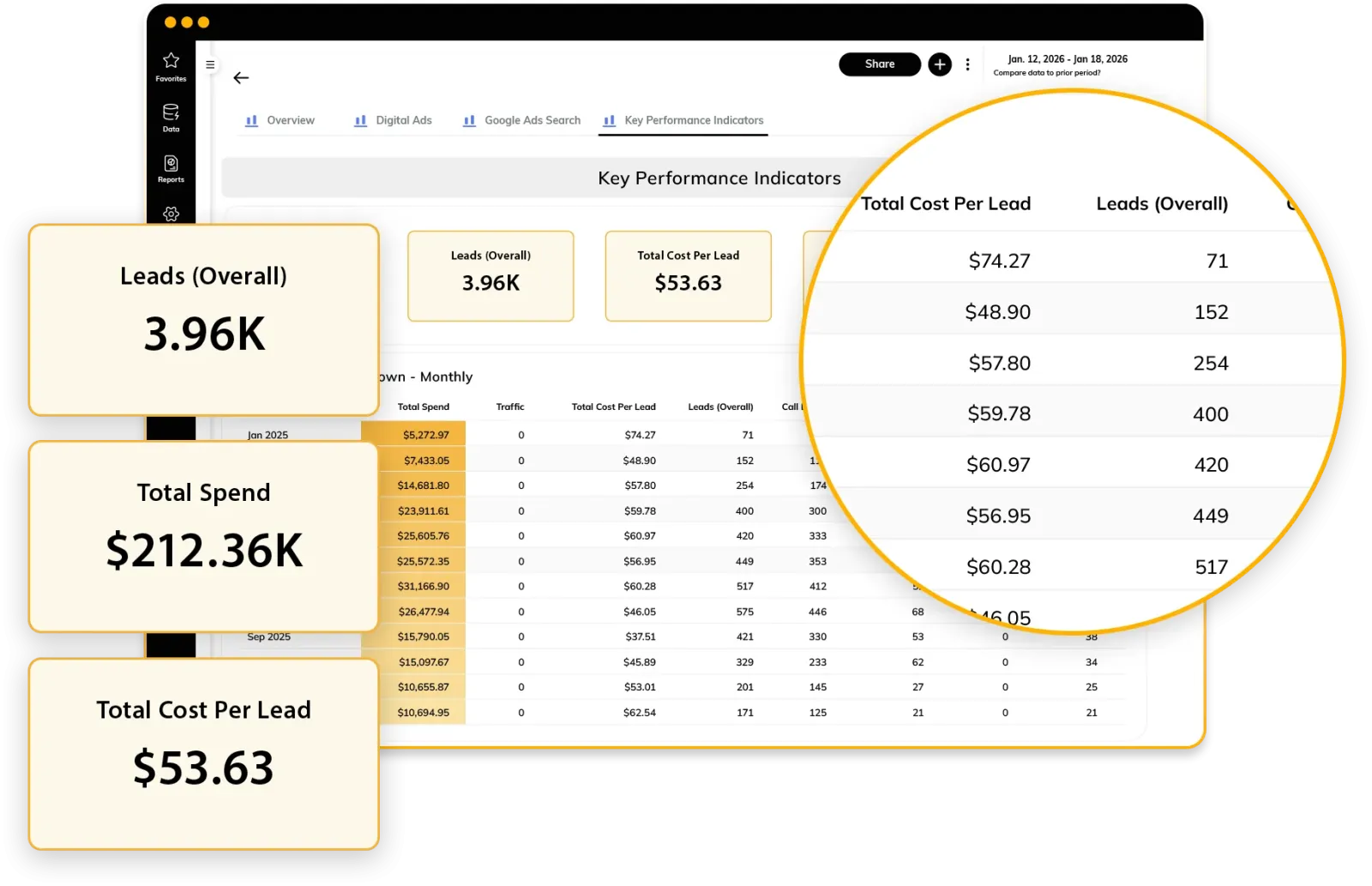Image resolution: width=1372 pixels, height=886 pixels.
Task: Click the Jan 2025 row label
Action: [x=268, y=435]
